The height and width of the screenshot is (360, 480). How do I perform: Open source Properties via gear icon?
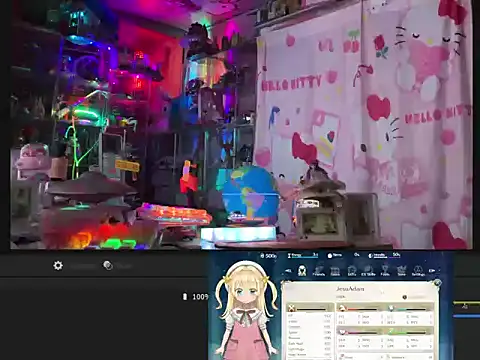[58, 266]
